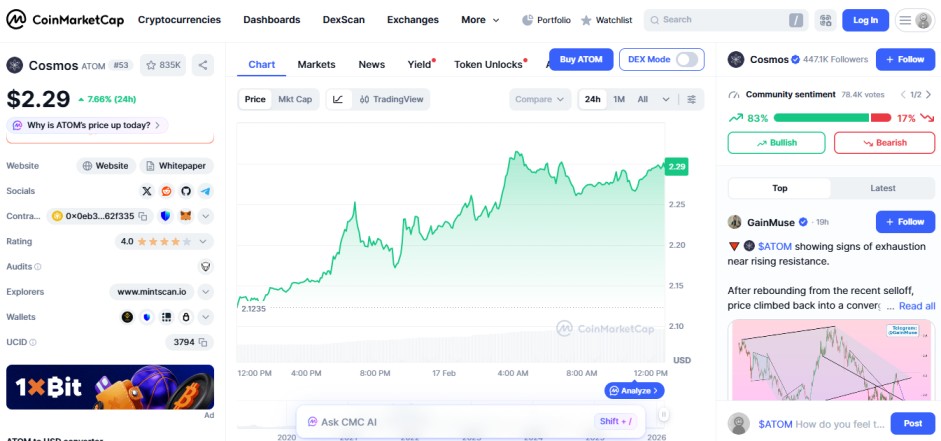Expand the contracts list chevron
The height and width of the screenshot is (441, 941).
point(206,216)
